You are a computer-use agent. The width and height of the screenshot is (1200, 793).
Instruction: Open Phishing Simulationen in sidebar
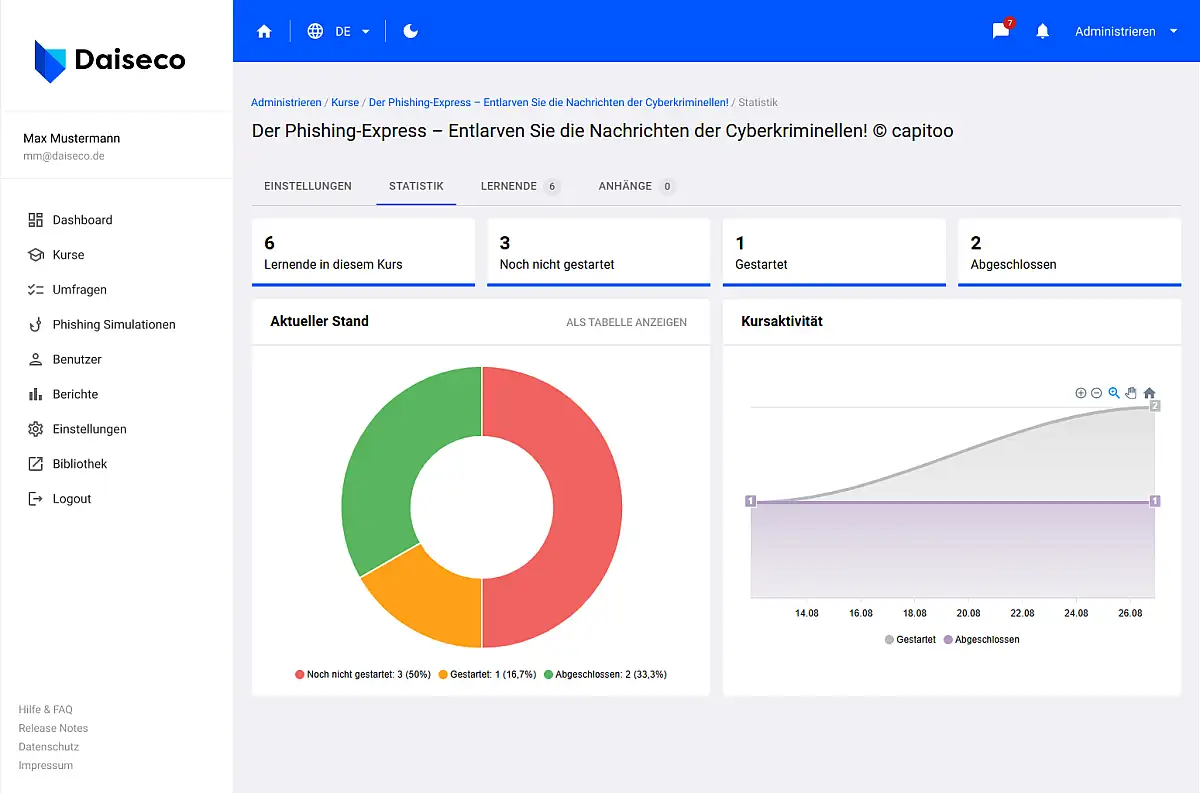tap(113, 324)
